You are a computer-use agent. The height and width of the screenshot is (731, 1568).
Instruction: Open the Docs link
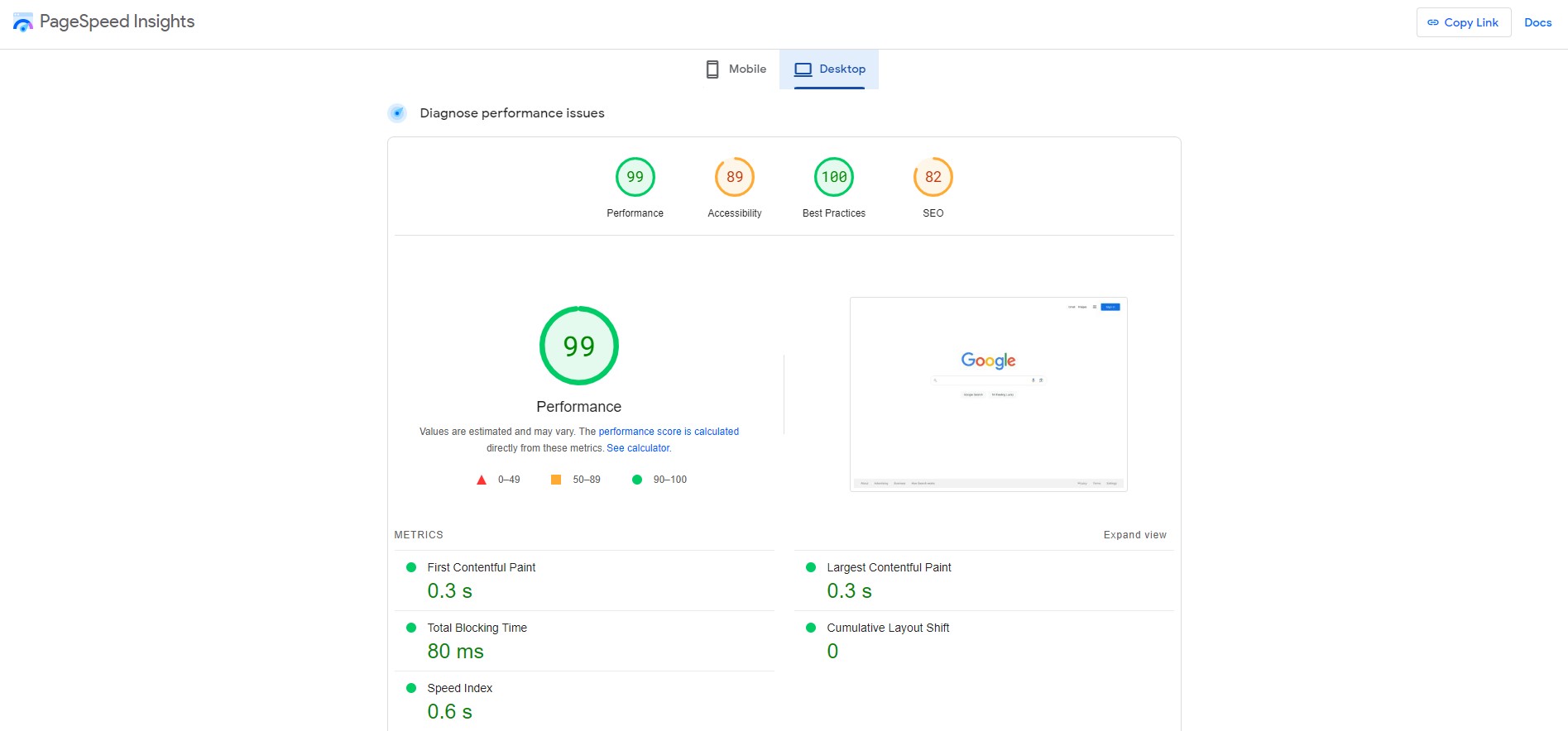click(x=1537, y=22)
